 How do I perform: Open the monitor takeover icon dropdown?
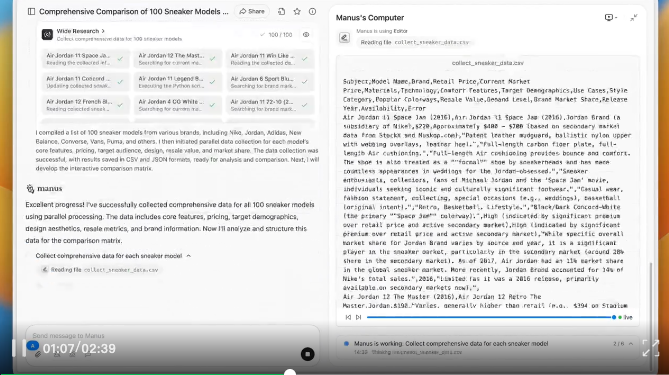click(611, 17)
